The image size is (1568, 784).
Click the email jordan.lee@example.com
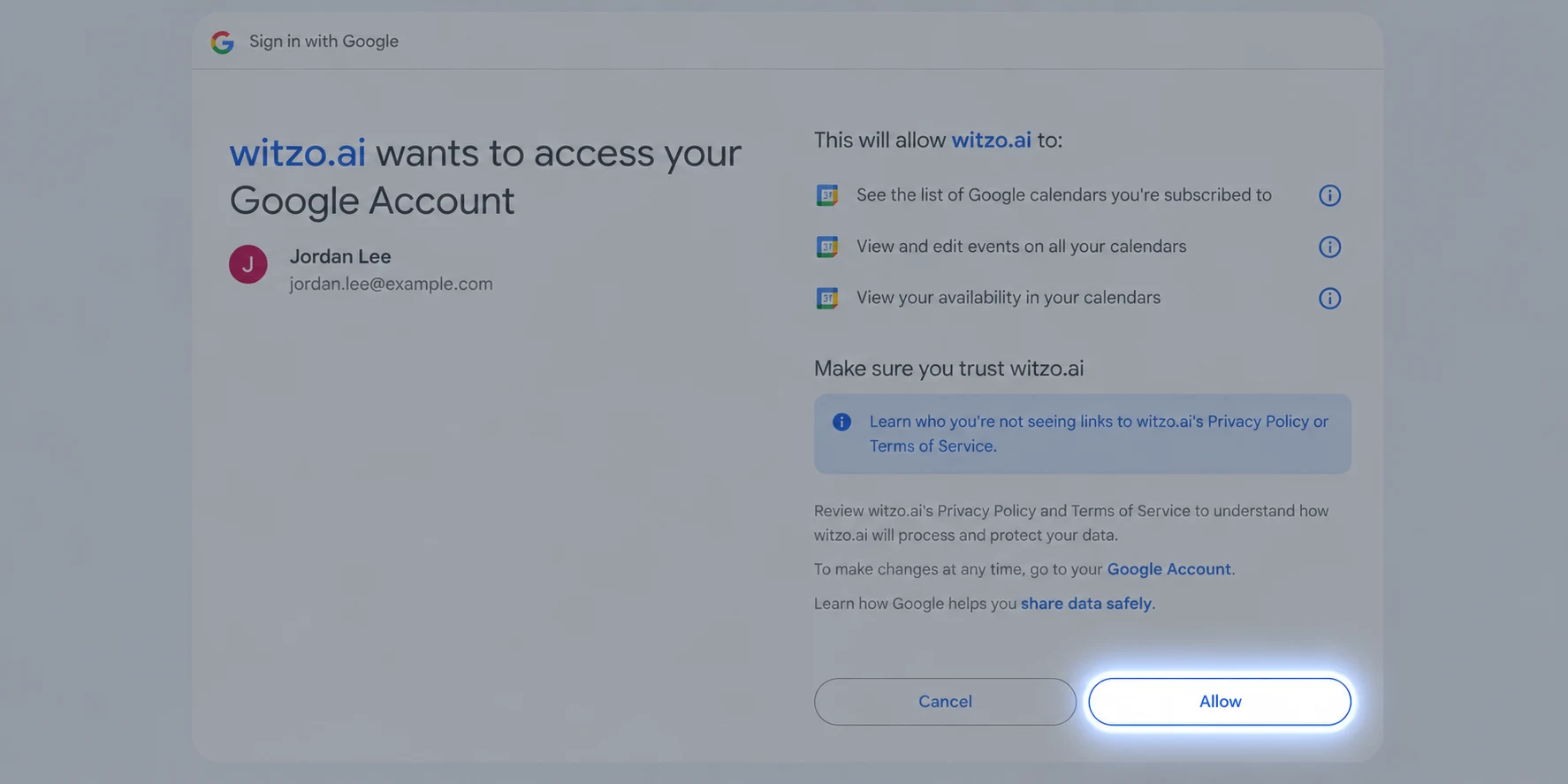coord(391,284)
